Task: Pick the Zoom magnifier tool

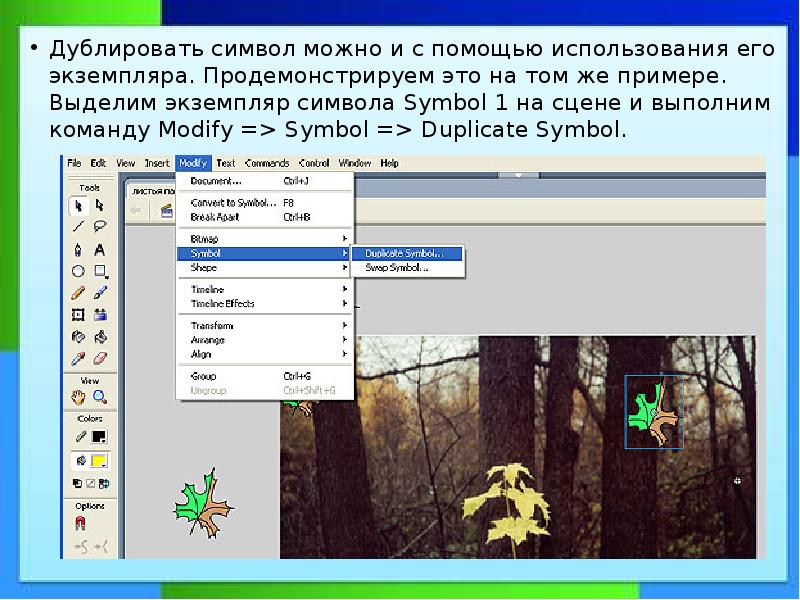Action: click(100, 397)
